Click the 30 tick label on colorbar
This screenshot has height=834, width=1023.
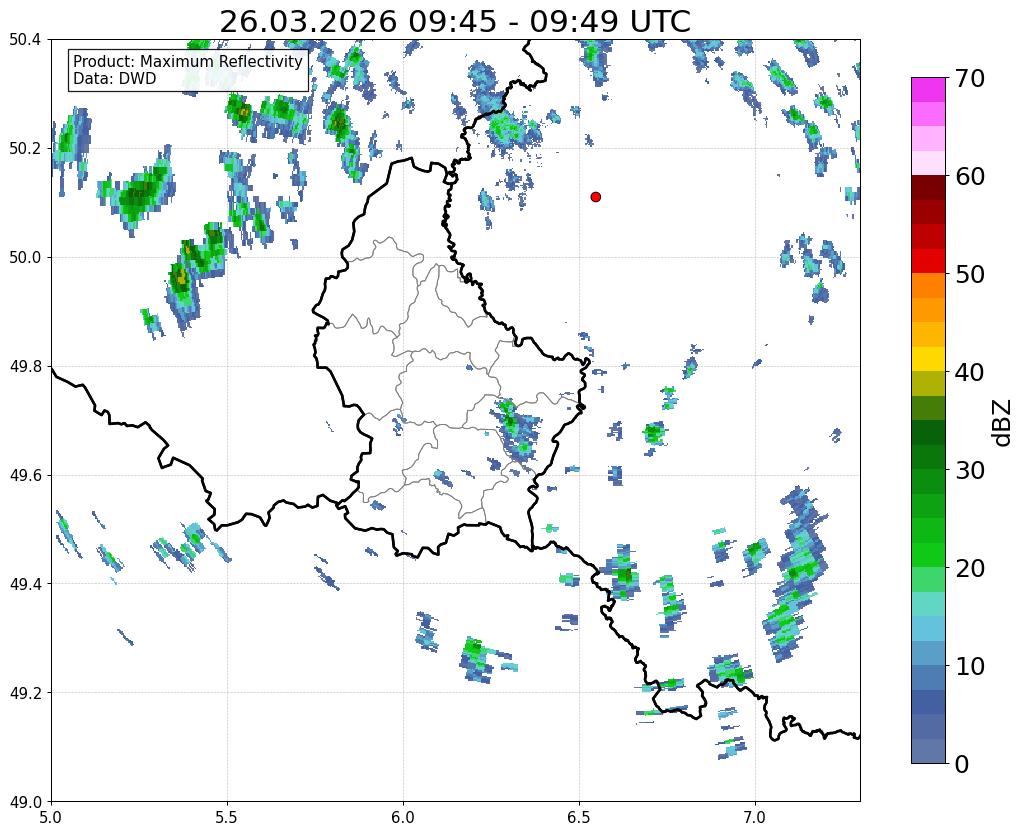[x=968, y=470]
